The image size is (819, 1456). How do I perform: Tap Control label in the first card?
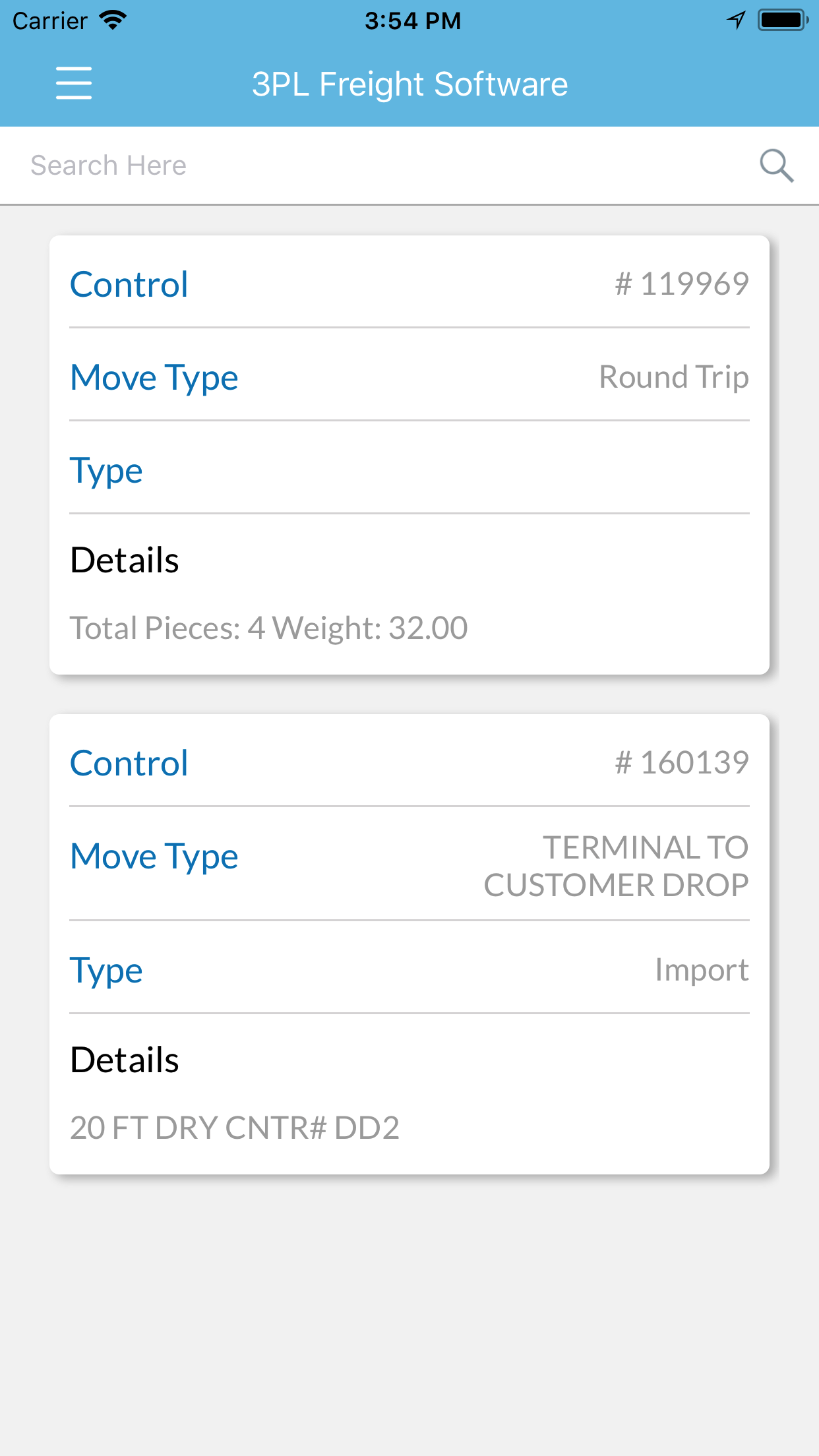(x=129, y=285)
